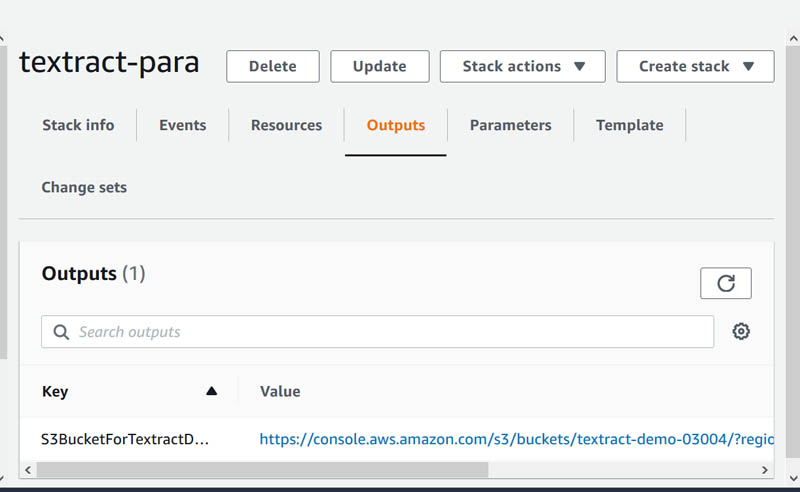Open the Template tab
Viewport: 800px width, 492px height.
pyautogui.click(x=630, y=125)
